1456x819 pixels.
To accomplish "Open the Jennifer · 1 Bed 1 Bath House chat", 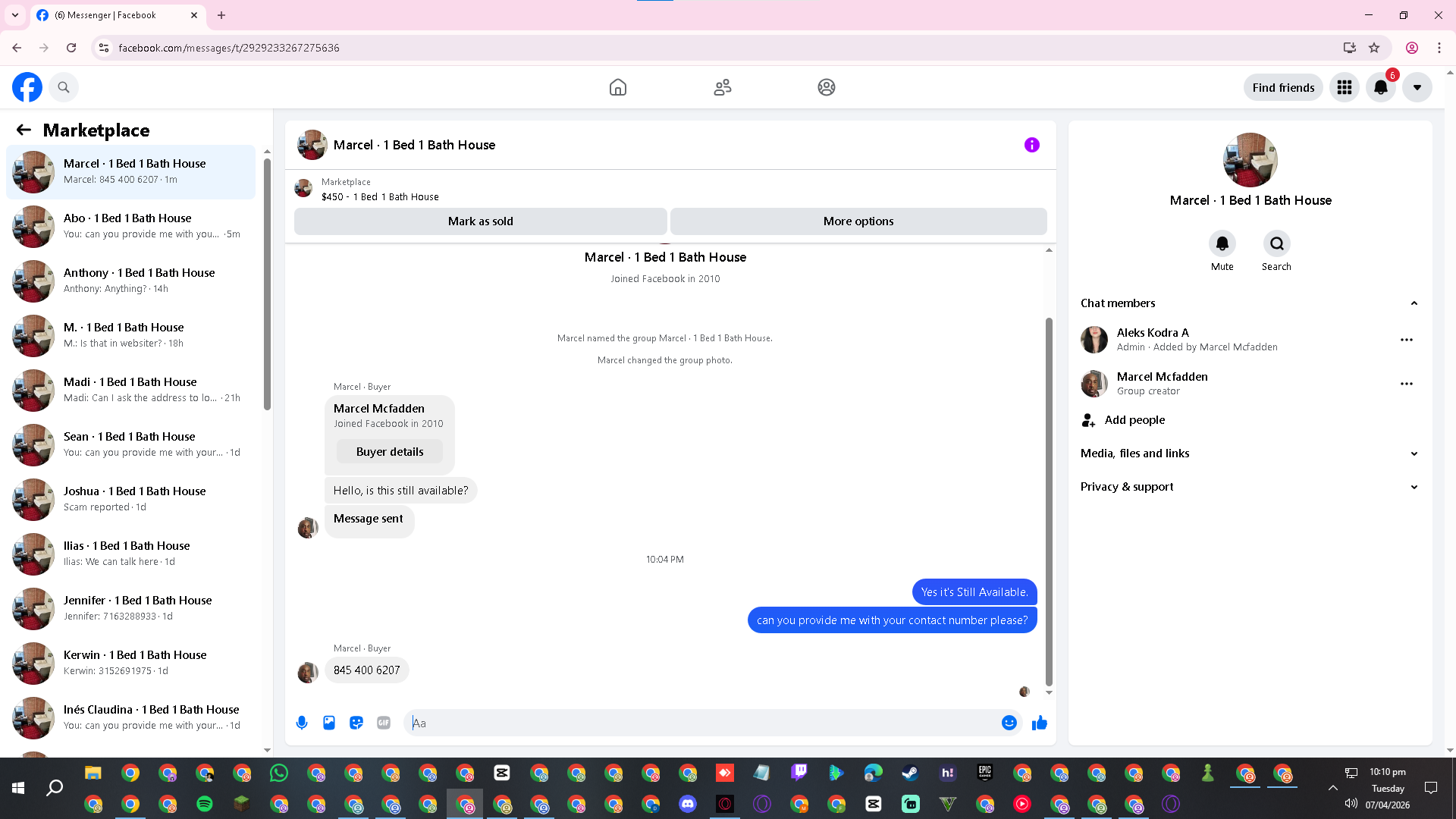I will [131, 609].
